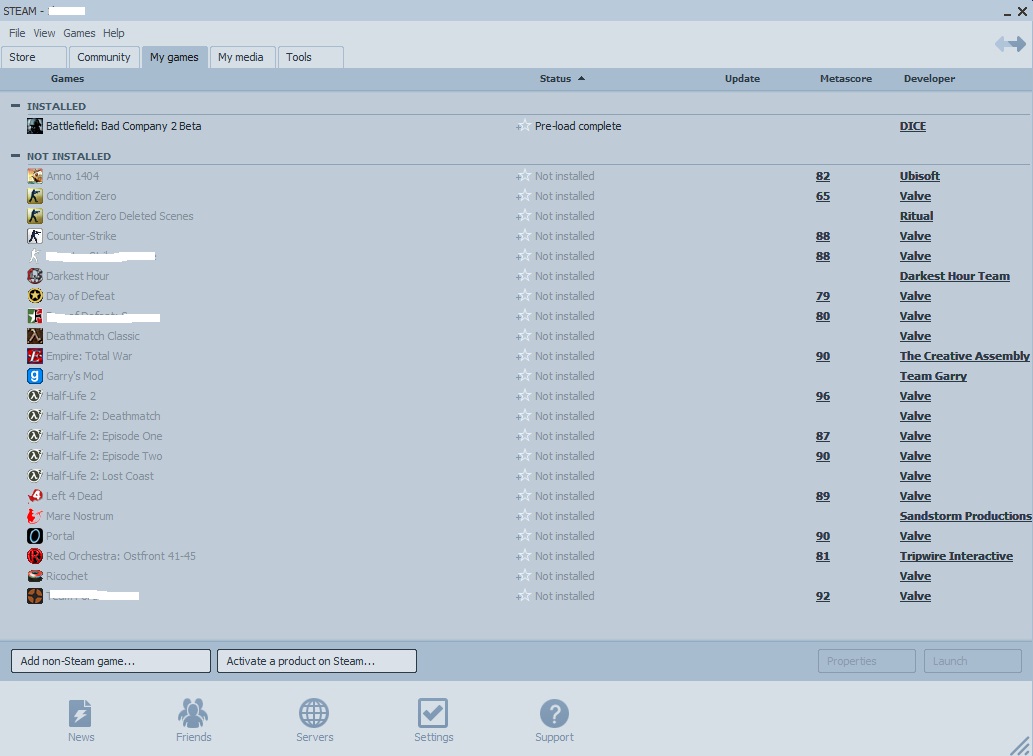
Task: Click Activate a product on Steam button
Action: [316, 661]
